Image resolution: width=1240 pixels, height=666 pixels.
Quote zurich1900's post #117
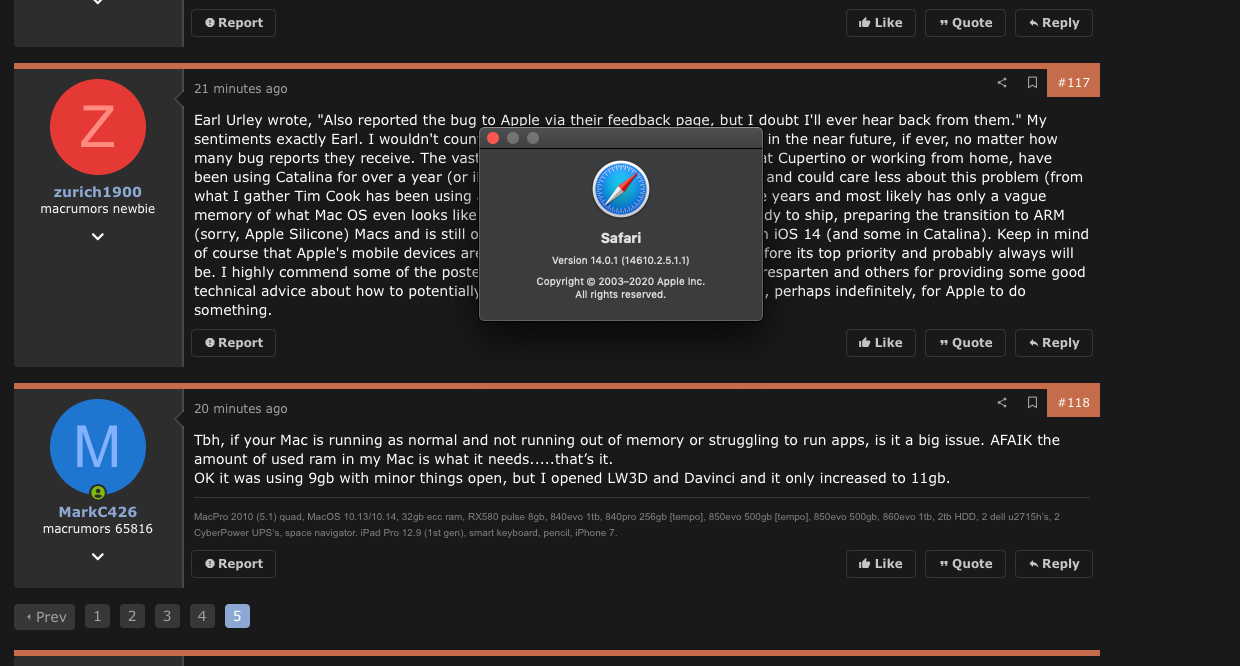[965, 343]
